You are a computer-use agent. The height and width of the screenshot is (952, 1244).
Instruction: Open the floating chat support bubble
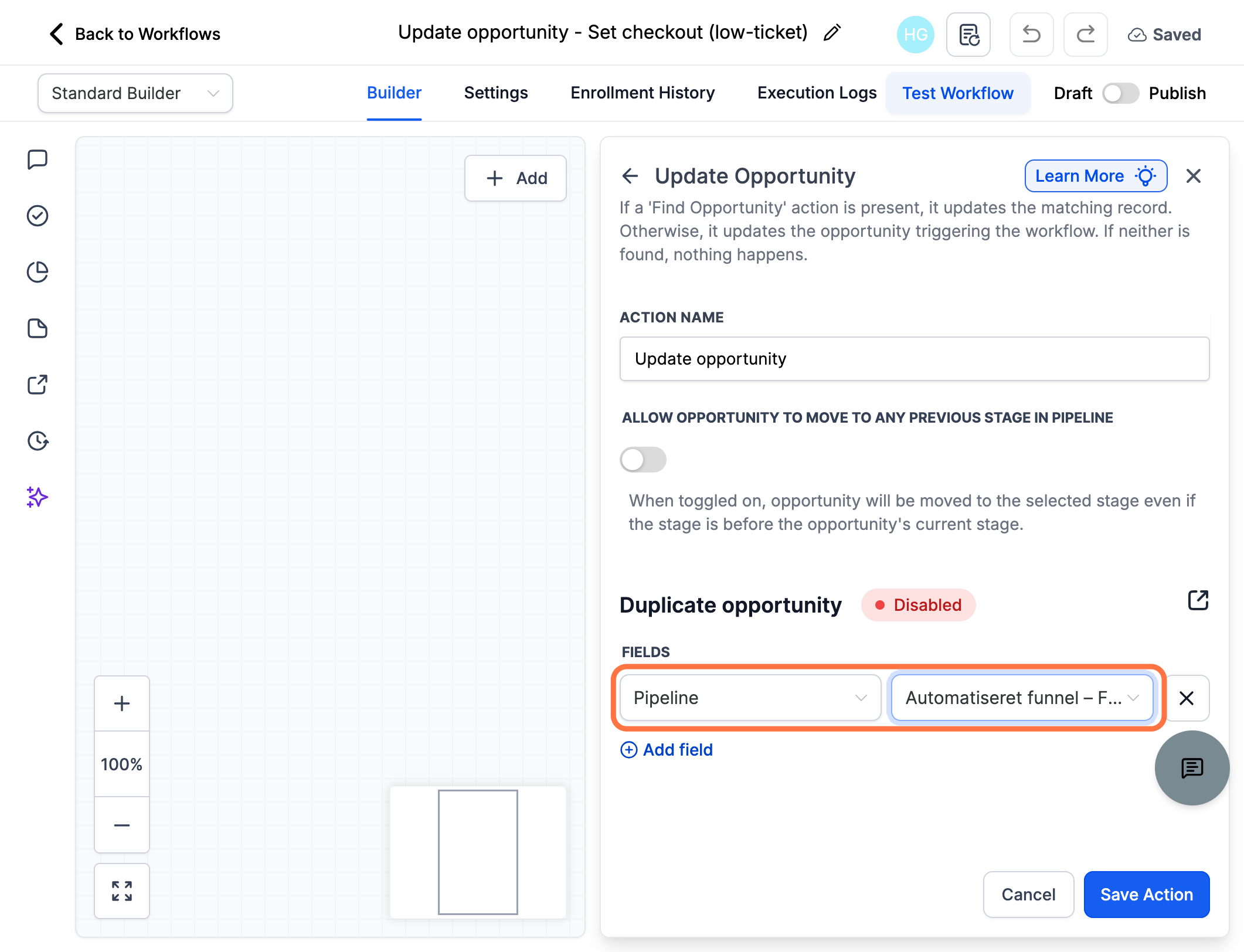click(x=1192, y=768)
